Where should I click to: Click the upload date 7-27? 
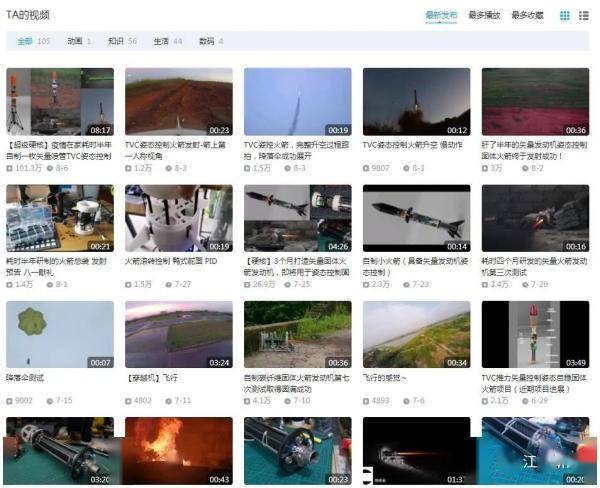click(183, 284)
